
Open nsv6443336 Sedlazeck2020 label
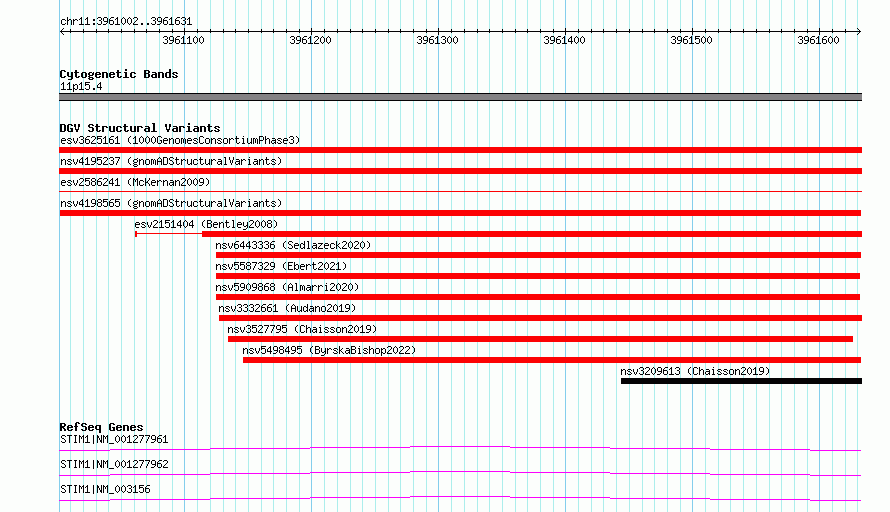coord(293,245)
